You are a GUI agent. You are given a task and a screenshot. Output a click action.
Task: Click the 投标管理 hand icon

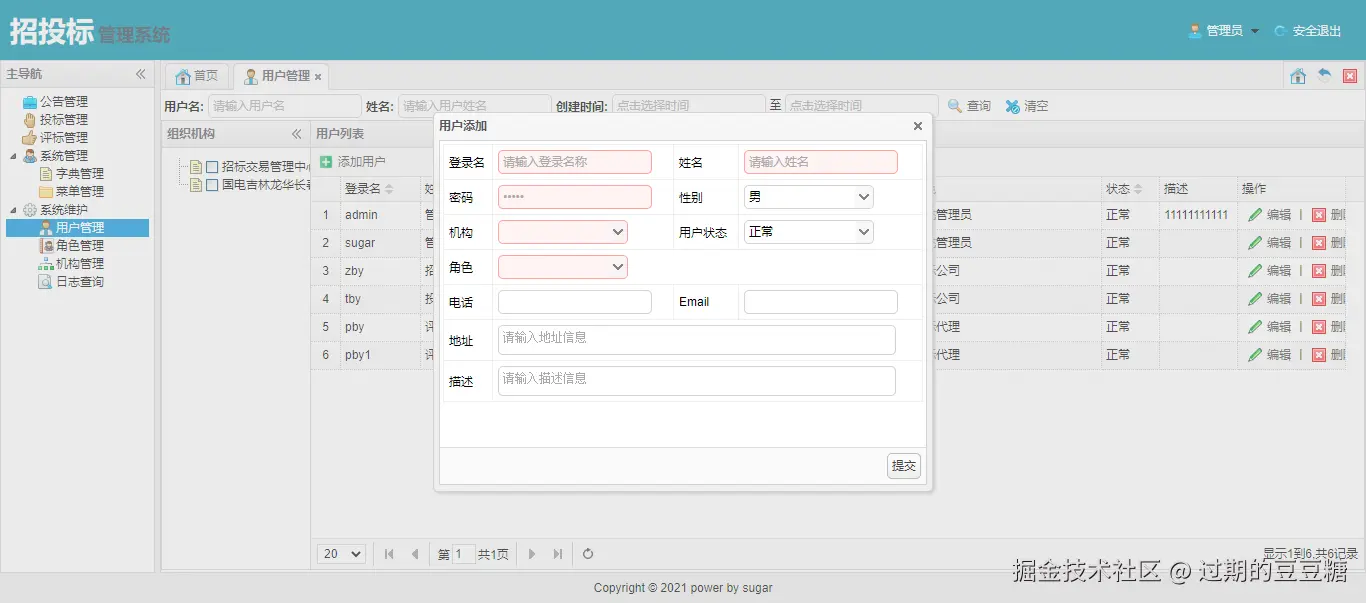30,120
